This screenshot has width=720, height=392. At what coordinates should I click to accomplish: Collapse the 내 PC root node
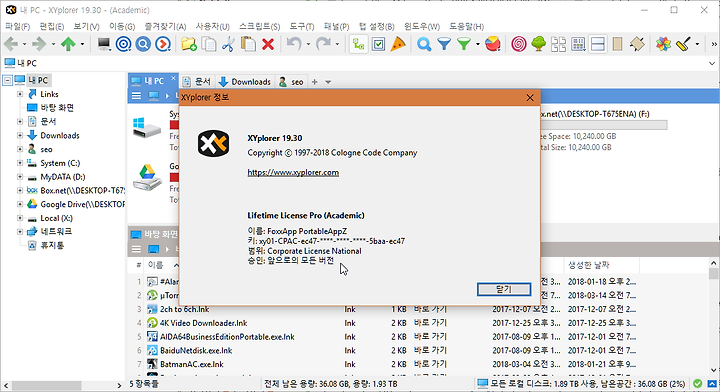click(7, 80)
